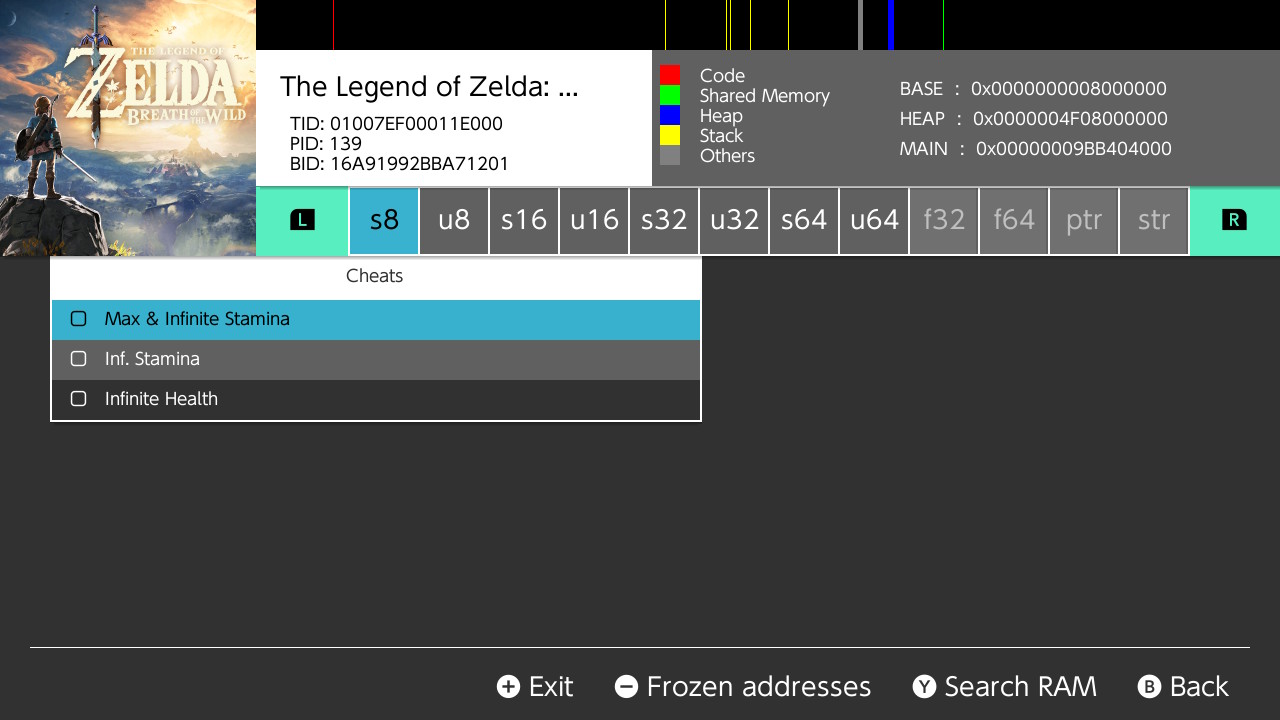Viewport: 1280px width, 720px height.
Task: Click the blue heap marker in memory map
Action: [890, 25]
